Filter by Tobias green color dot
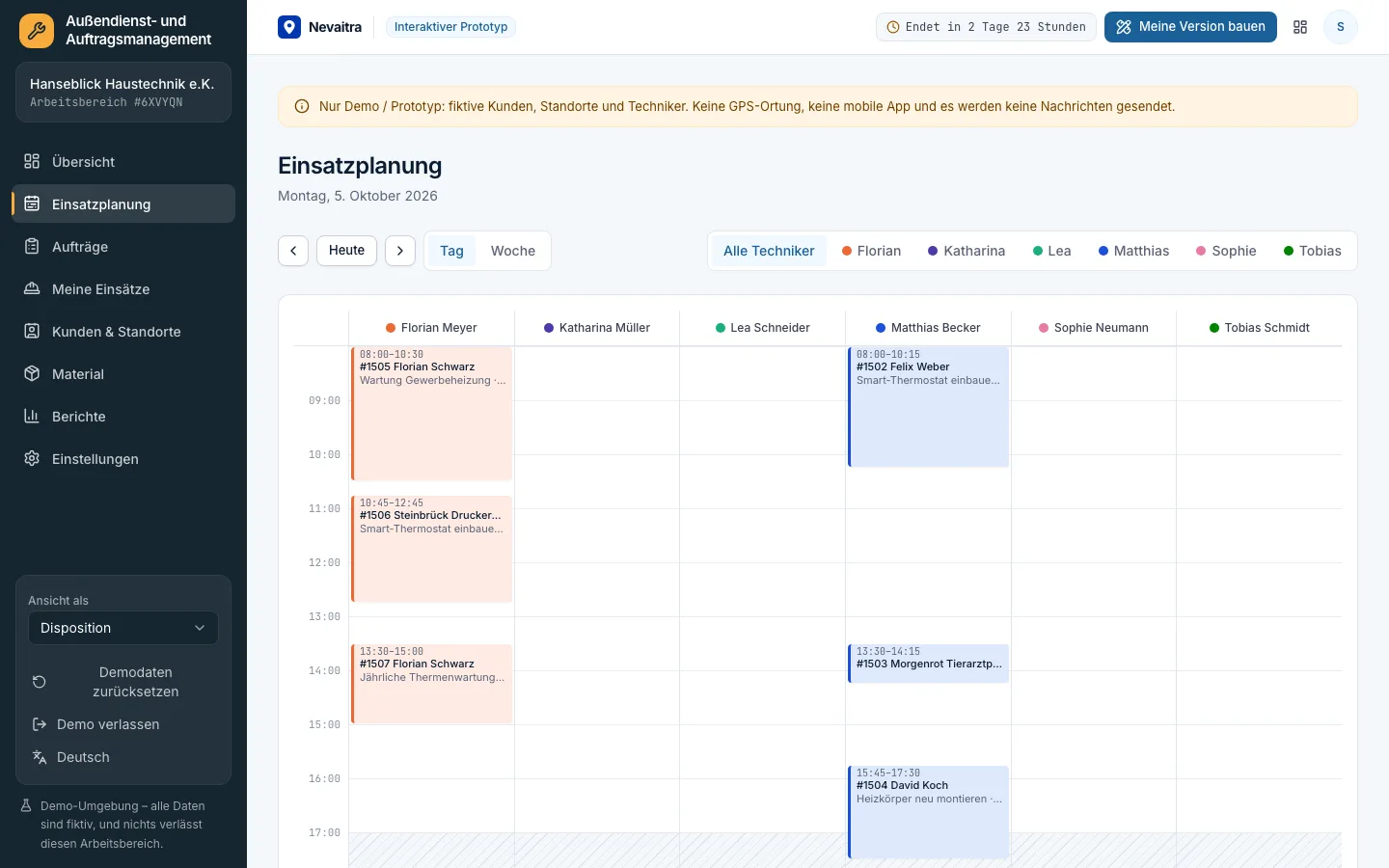This screenshot has height=868, width=1389. (1289, 251)
